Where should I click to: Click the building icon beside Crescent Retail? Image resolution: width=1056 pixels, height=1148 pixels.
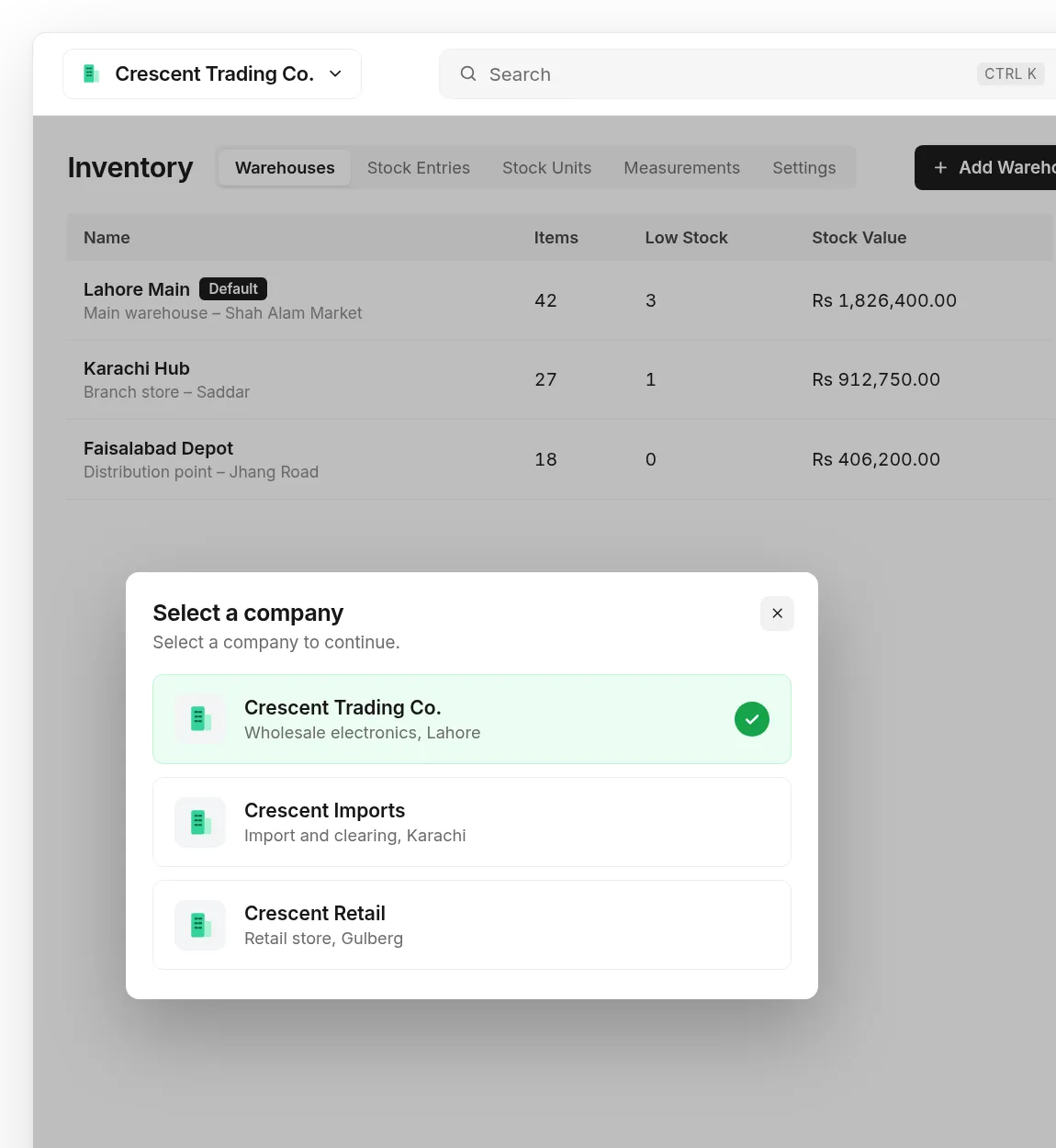coord(200,925)
